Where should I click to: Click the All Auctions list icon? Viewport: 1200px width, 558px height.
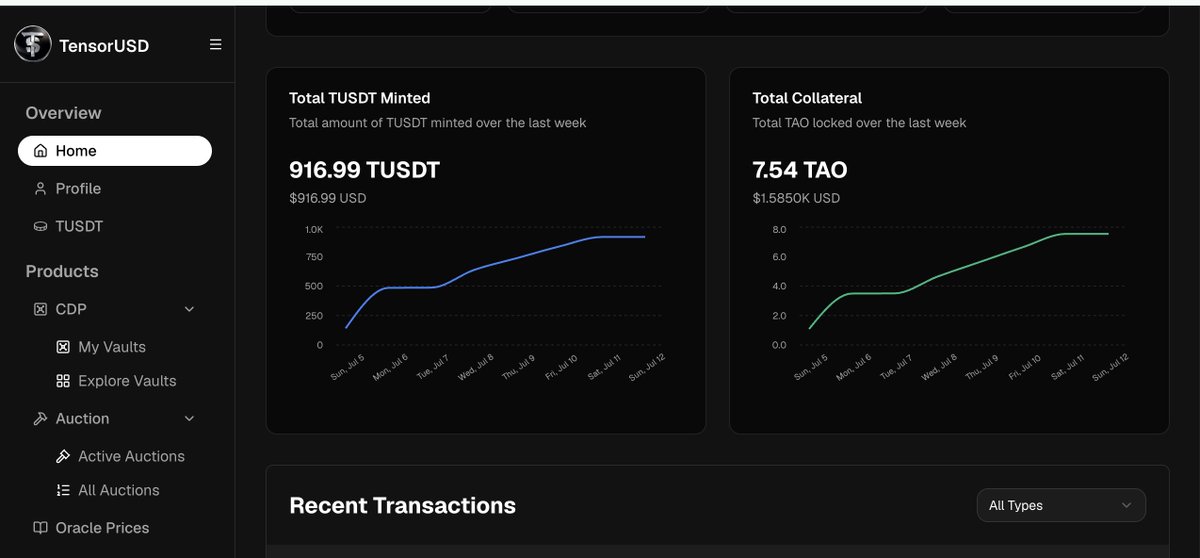coord(62,490)
